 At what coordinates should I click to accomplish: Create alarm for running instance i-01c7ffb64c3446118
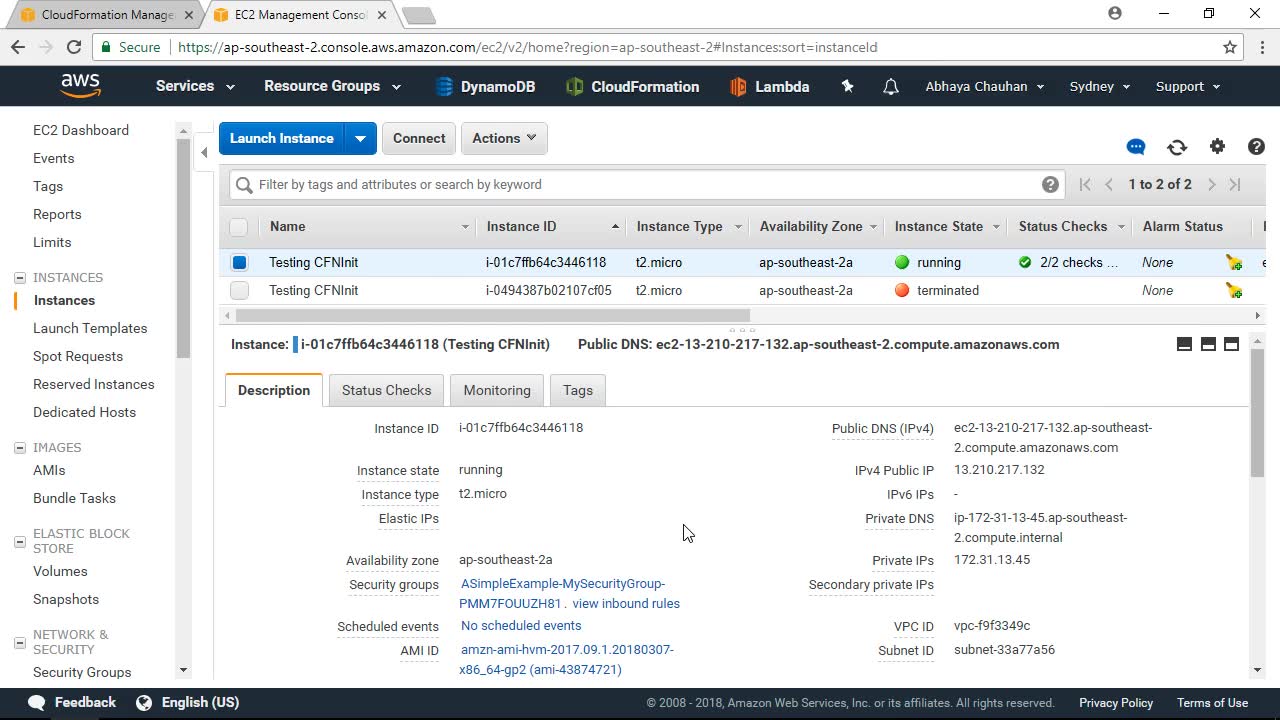tap(1235, 263)
